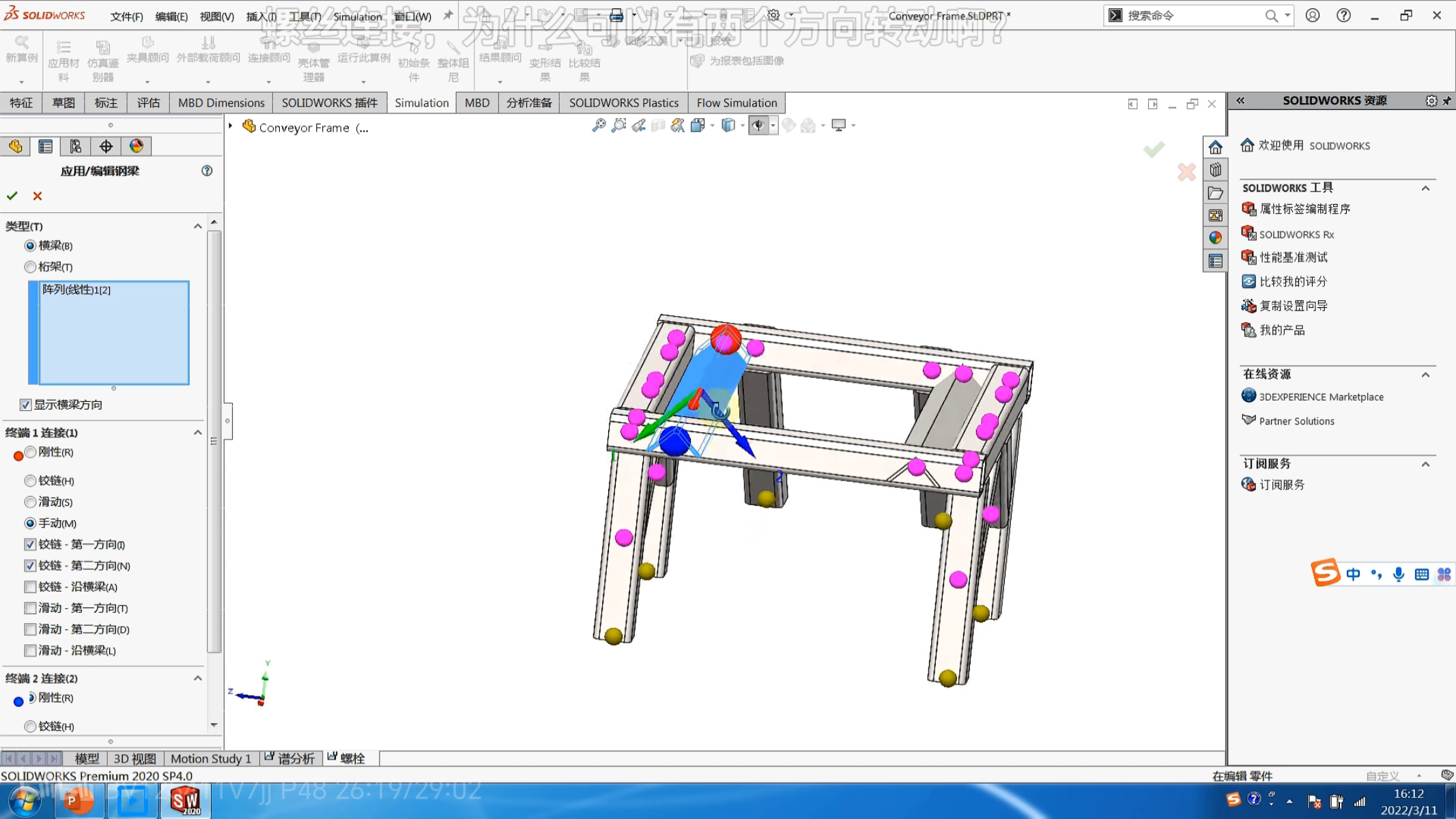This screenshot has height=819, width=1456.
Task: Collapse the 在线资源 group
Action: pyautogui.click(x=1425, y=375)
